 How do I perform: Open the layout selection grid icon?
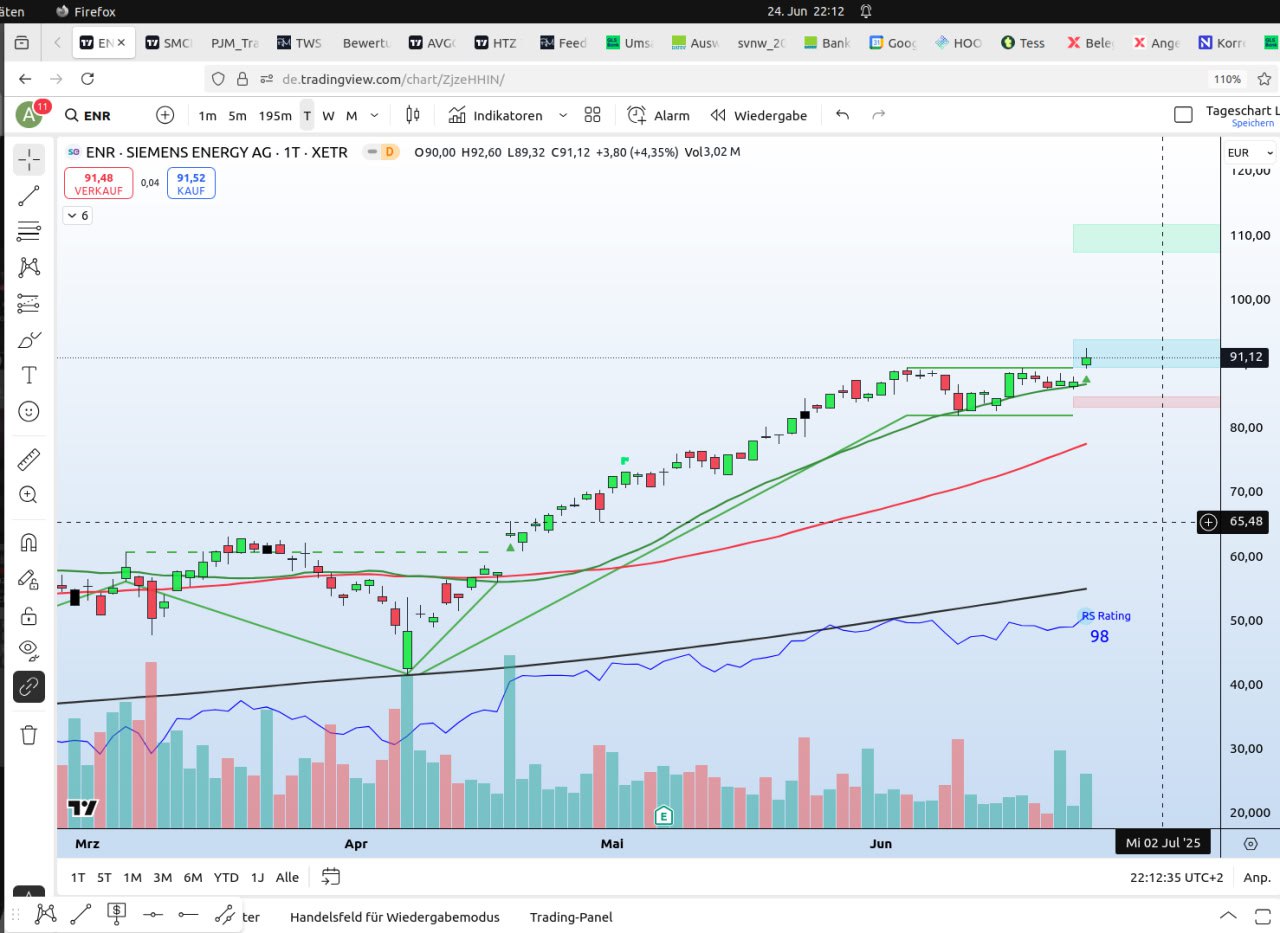click(x=592, y=115)
